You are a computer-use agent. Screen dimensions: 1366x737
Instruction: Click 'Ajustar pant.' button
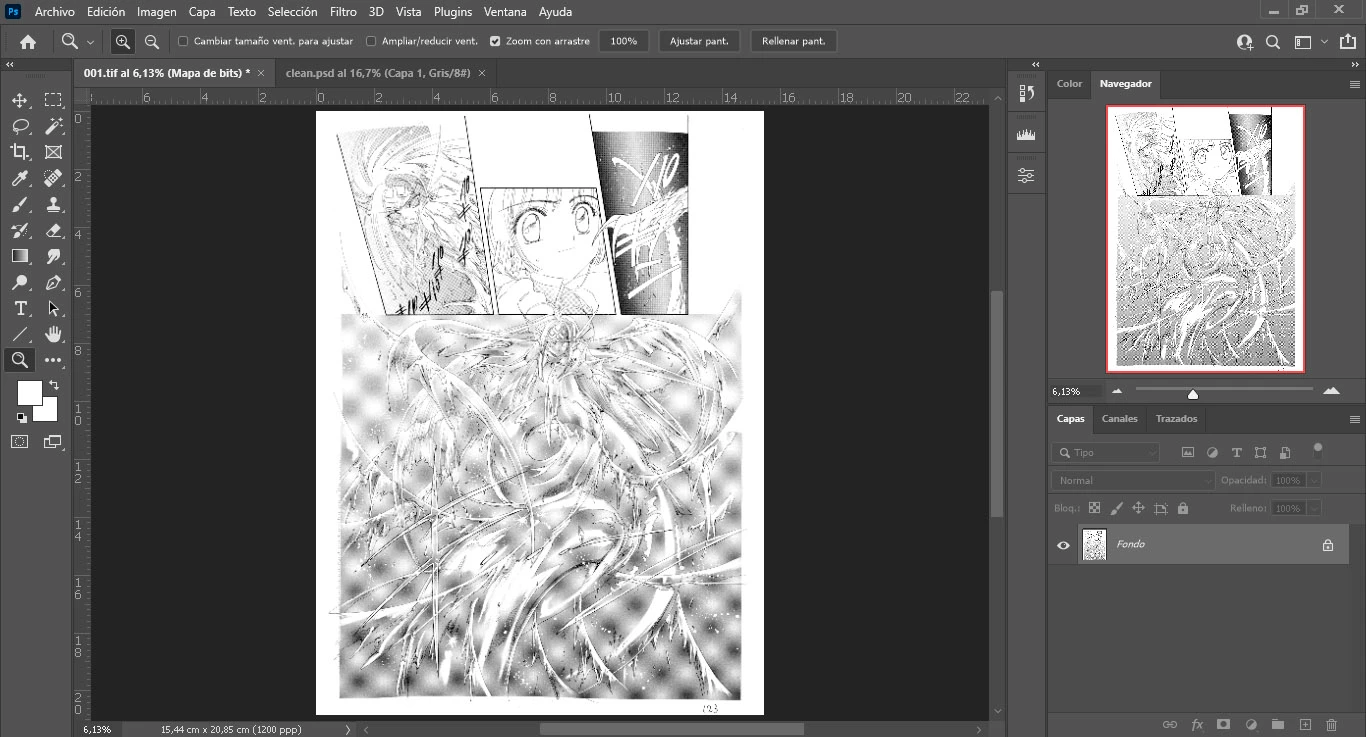700,42
